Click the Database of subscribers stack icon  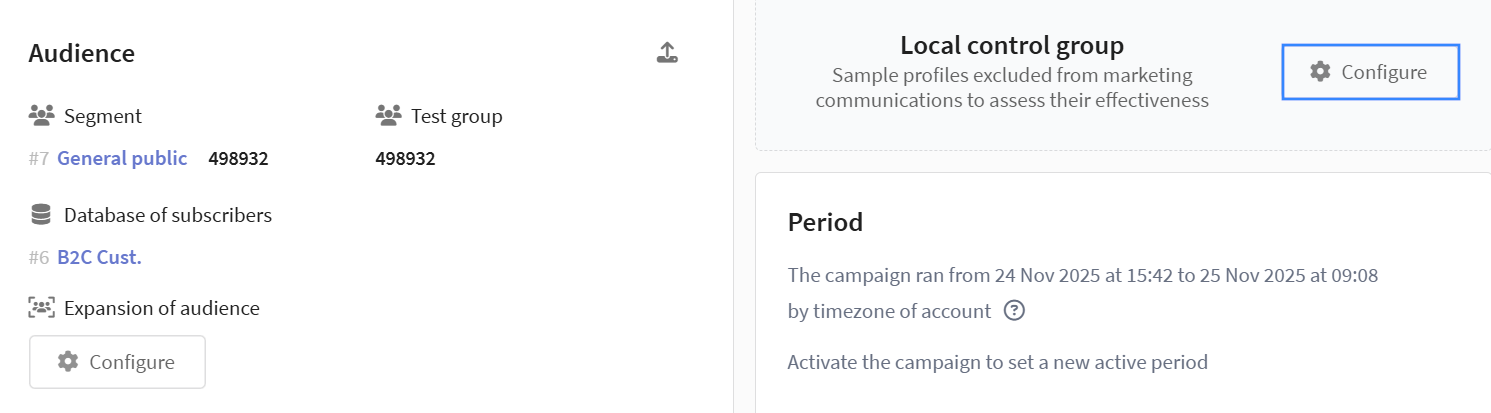[x=41, y=215]
